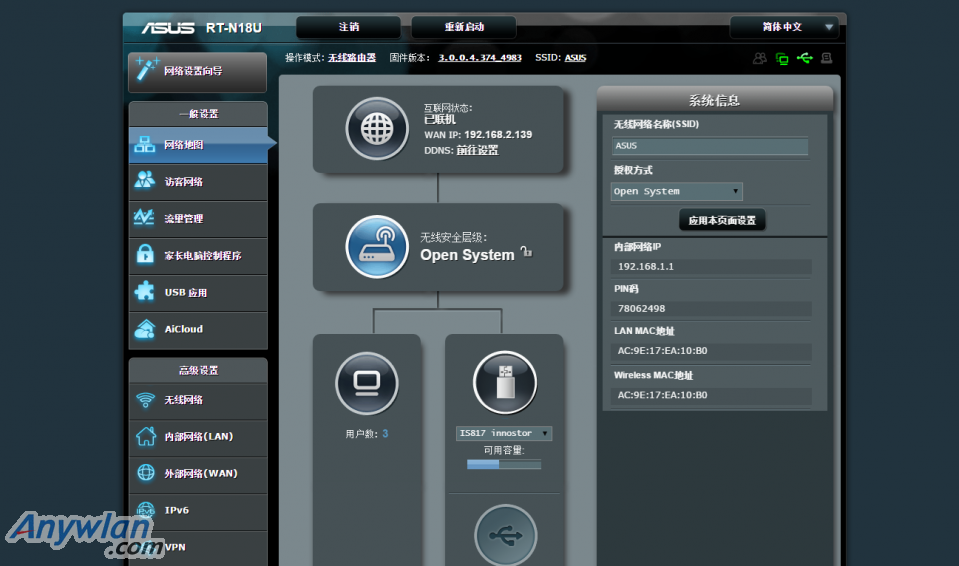Screen dimensions: 959x566
Task: Open the IS817 innostor USB device dropdown
Action: [x=504, y=433]
